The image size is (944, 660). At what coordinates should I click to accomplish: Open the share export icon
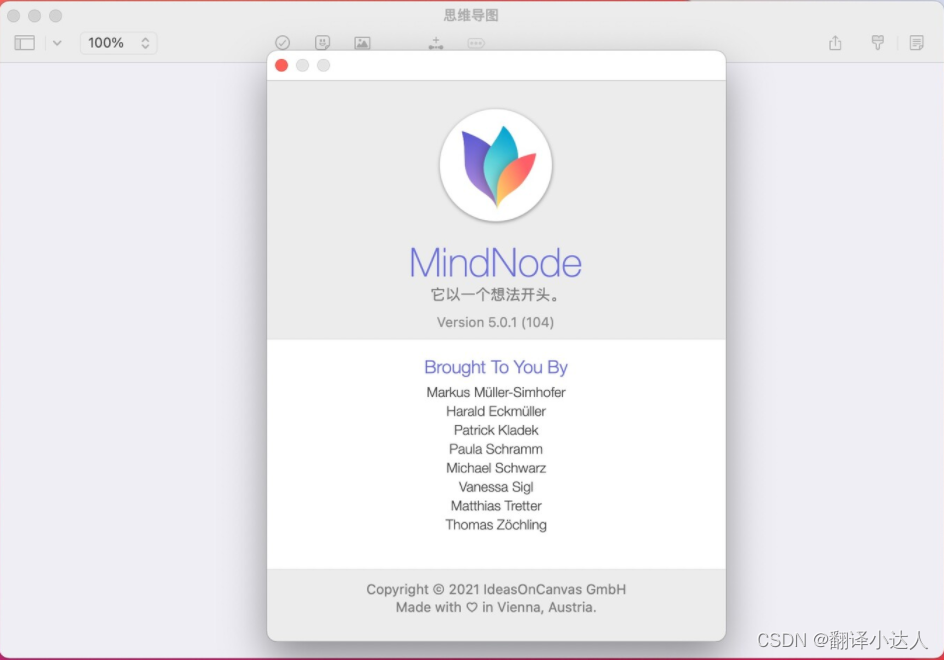835,43
